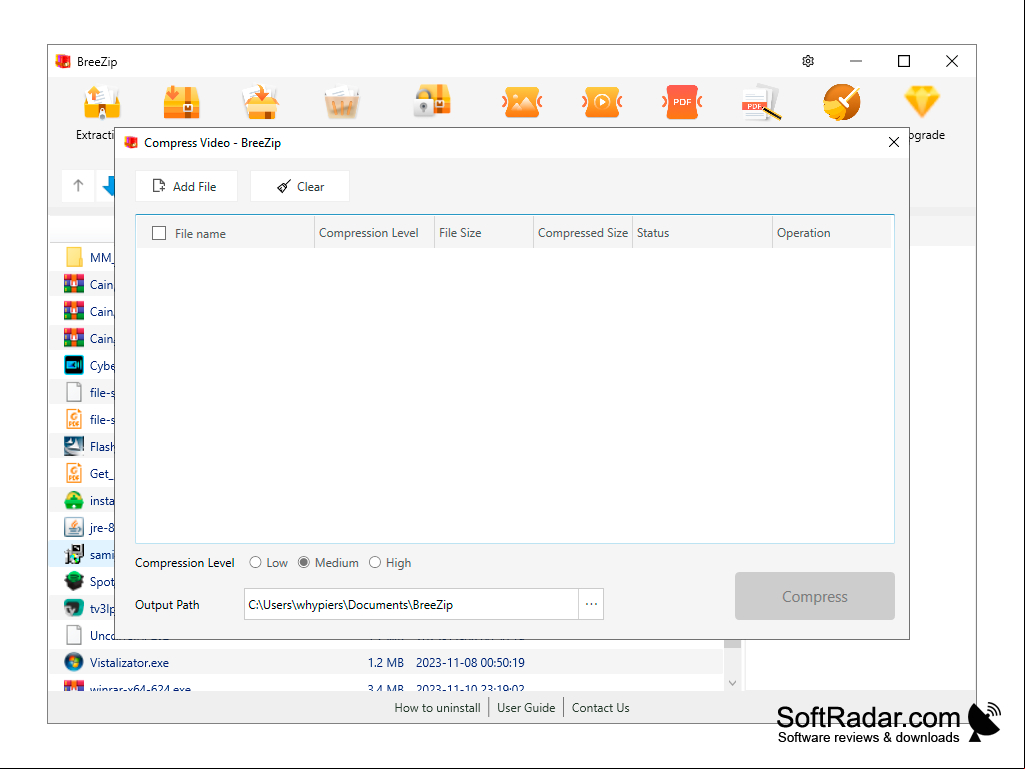Tick the select-all checkbox beside File name

159,233
